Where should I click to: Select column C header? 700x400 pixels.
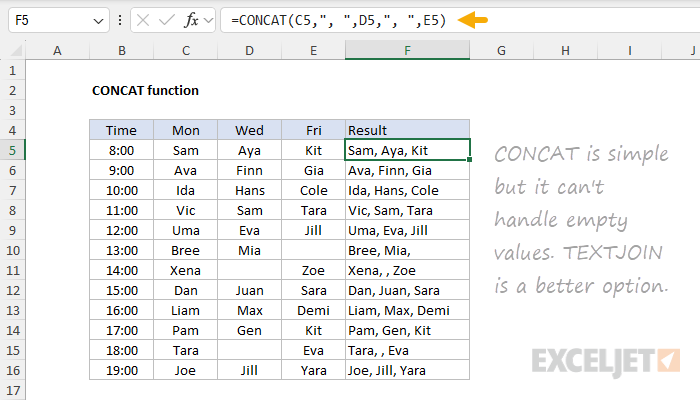186,50
